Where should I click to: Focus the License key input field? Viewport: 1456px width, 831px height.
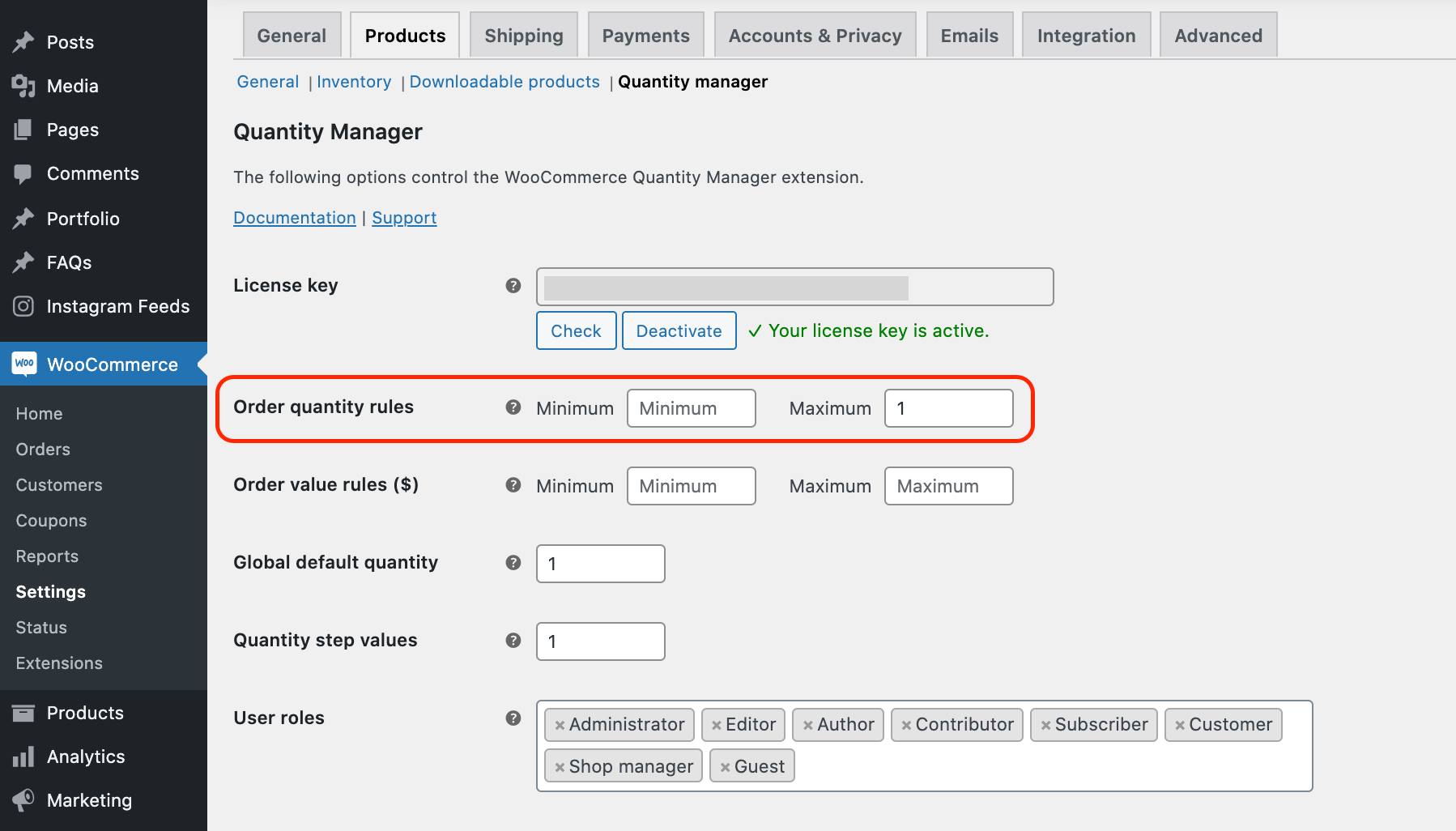(x=794, y=287)
